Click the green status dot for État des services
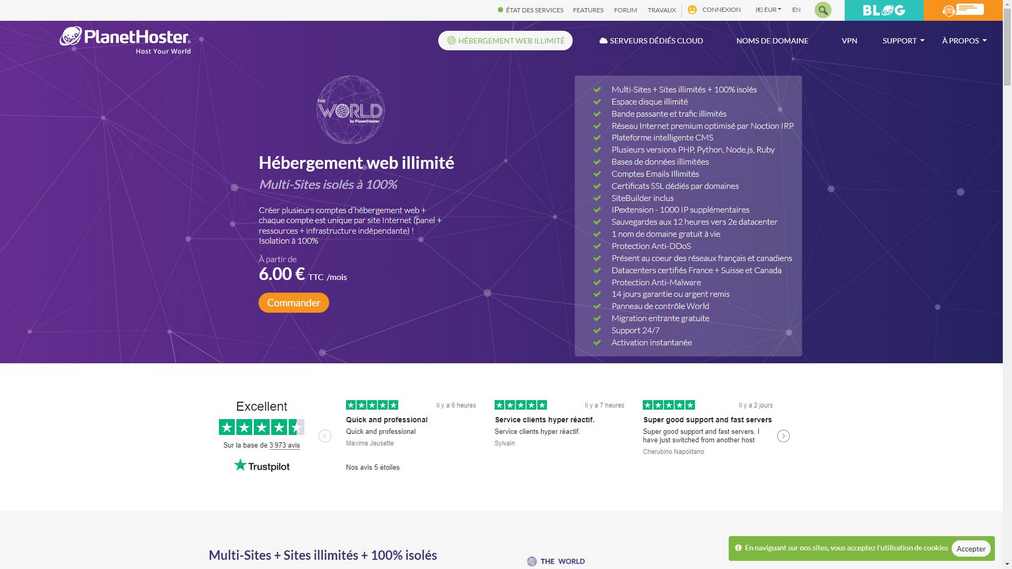 (x=500, y=10)
